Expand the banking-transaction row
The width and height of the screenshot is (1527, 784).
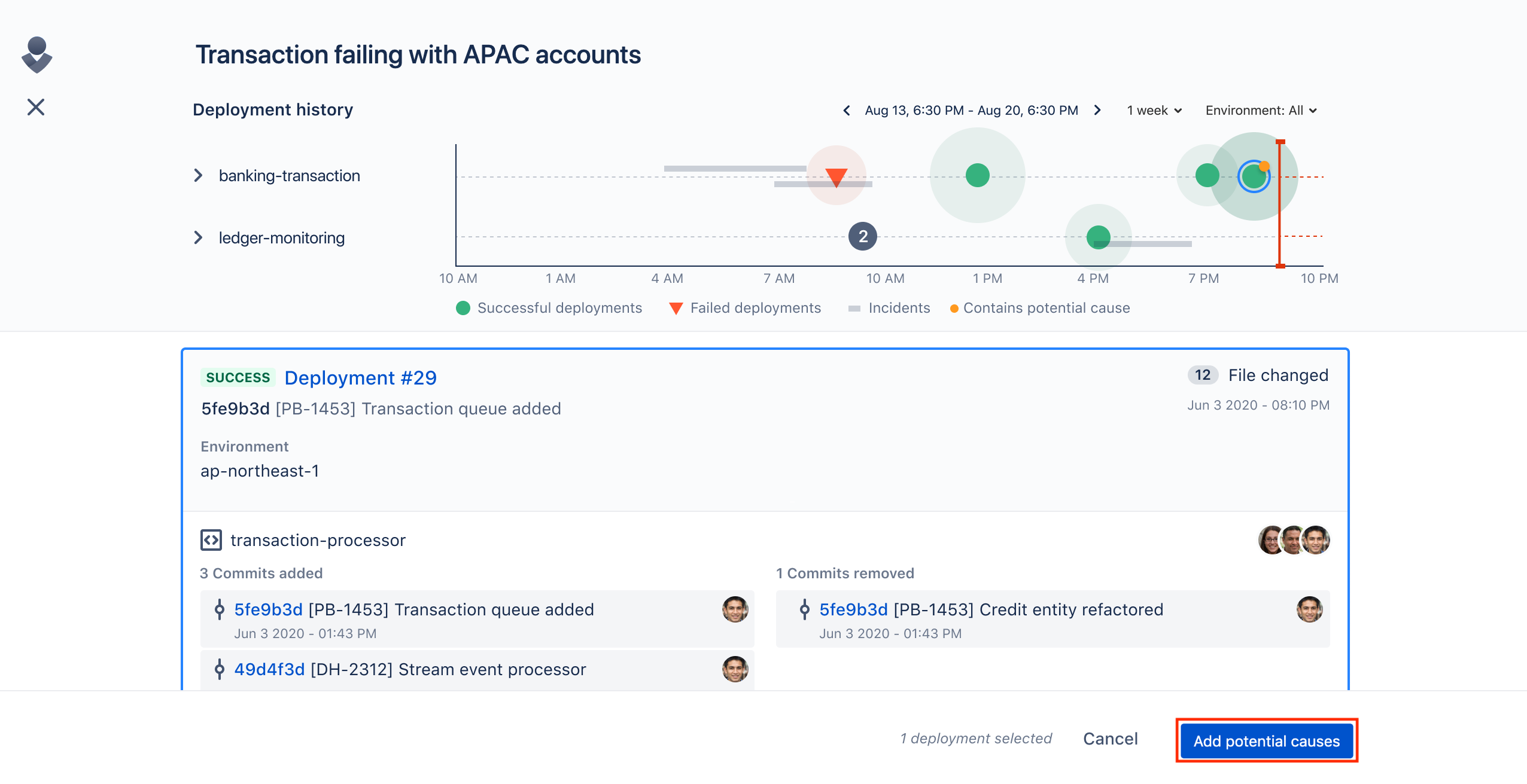[x=198, y=176]
